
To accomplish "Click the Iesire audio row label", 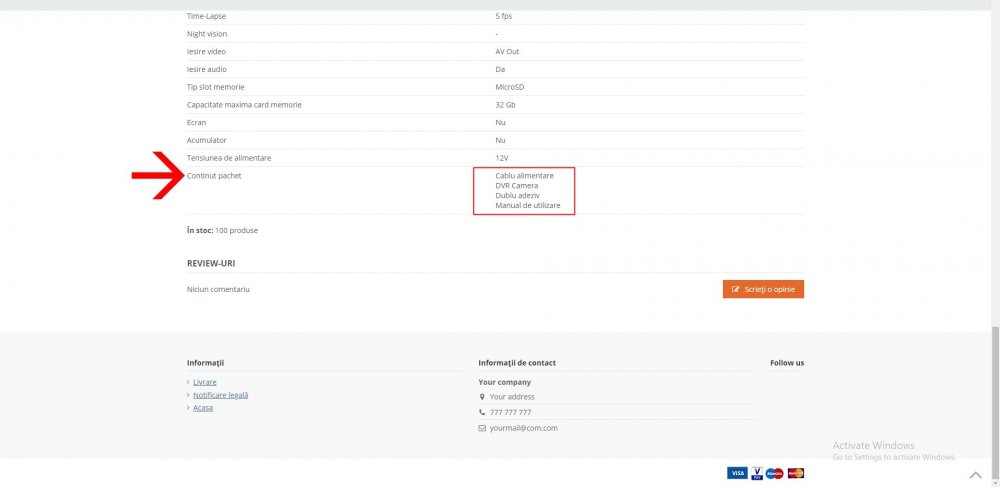I will [x=207, y=69].
